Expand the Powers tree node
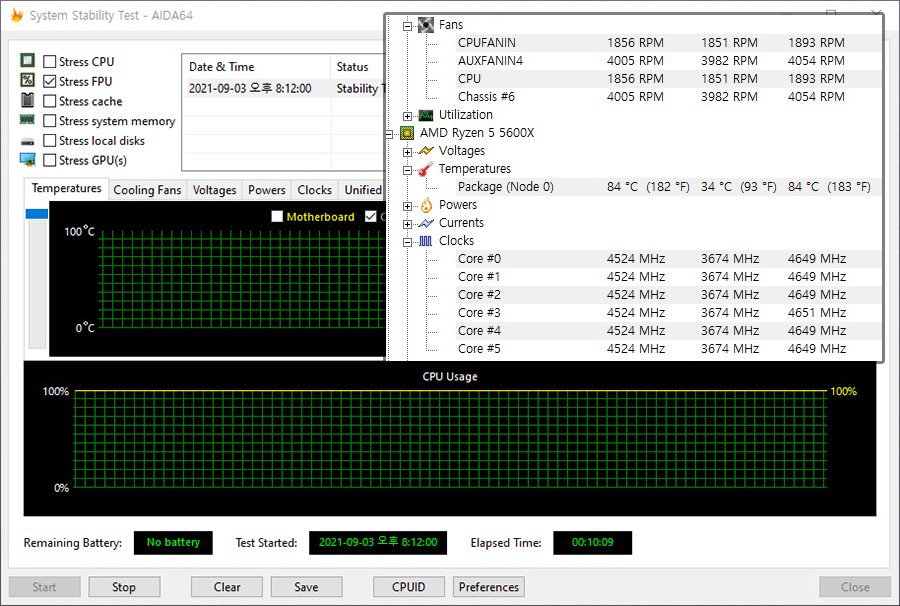 click(x=408, y=206)
